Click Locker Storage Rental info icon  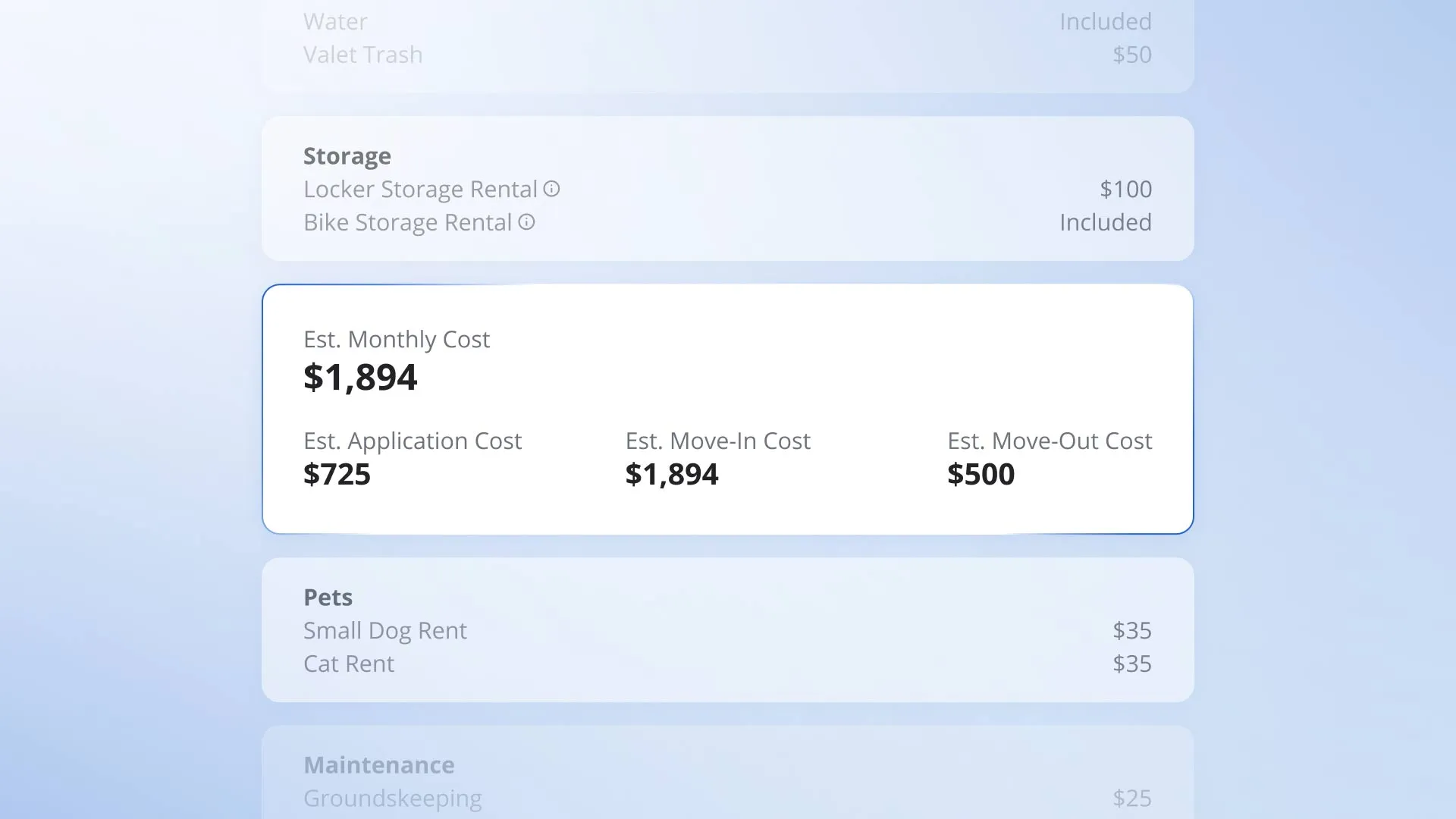[551, 189]
